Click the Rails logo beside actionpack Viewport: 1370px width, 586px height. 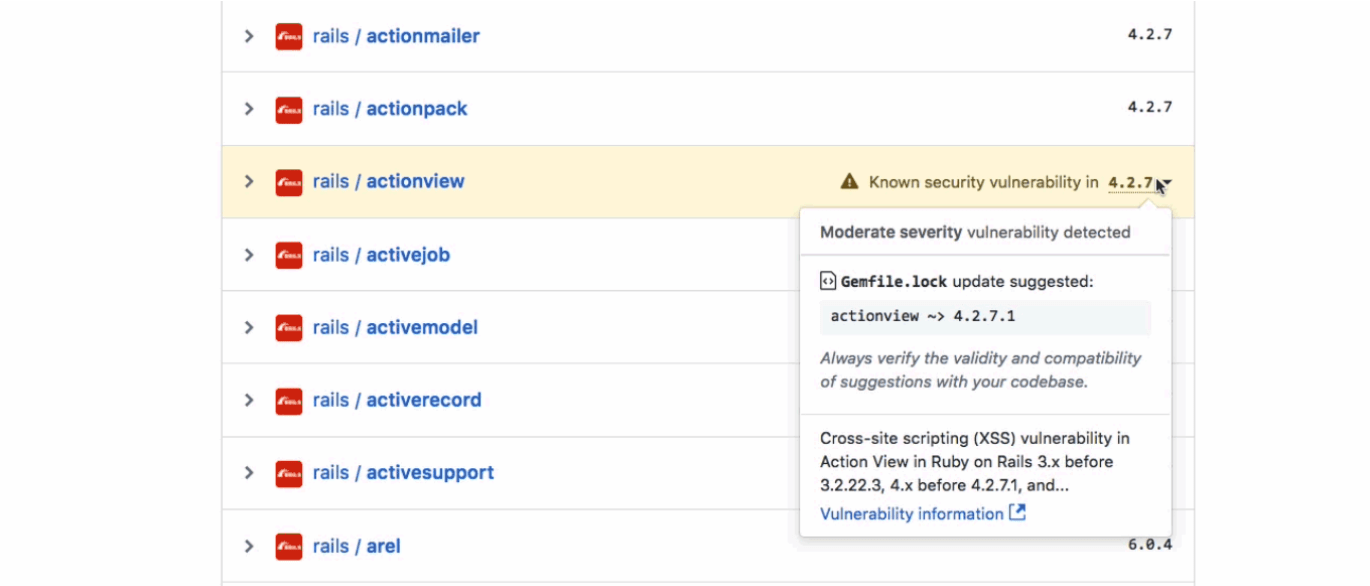pyautogui.click(x=289, y=109)
